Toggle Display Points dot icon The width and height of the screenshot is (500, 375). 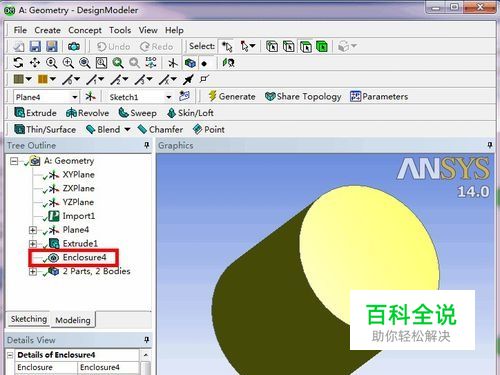[x=205, y=63]
